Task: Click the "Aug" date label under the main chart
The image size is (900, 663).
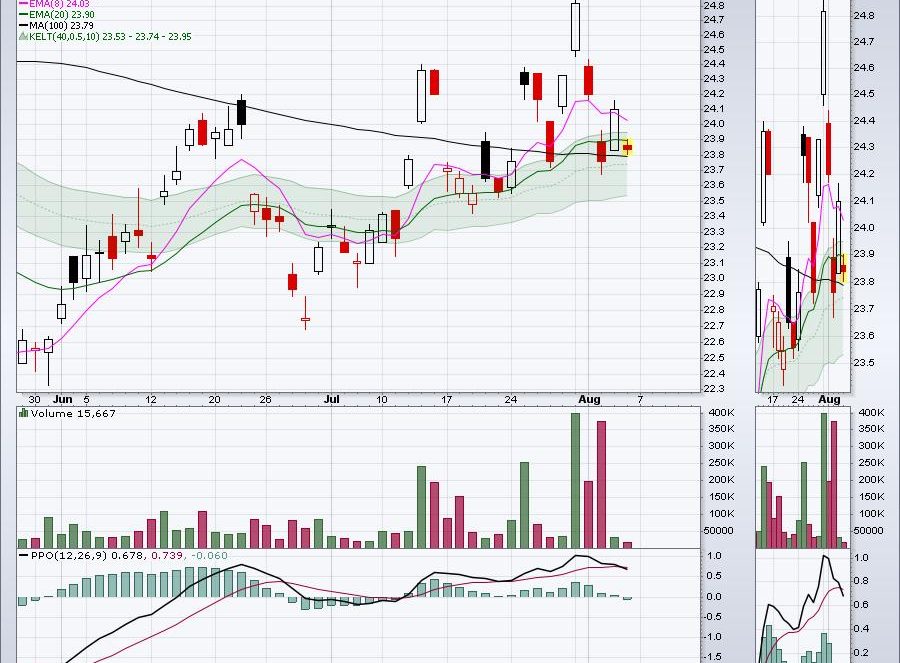Action: (589, 400)
